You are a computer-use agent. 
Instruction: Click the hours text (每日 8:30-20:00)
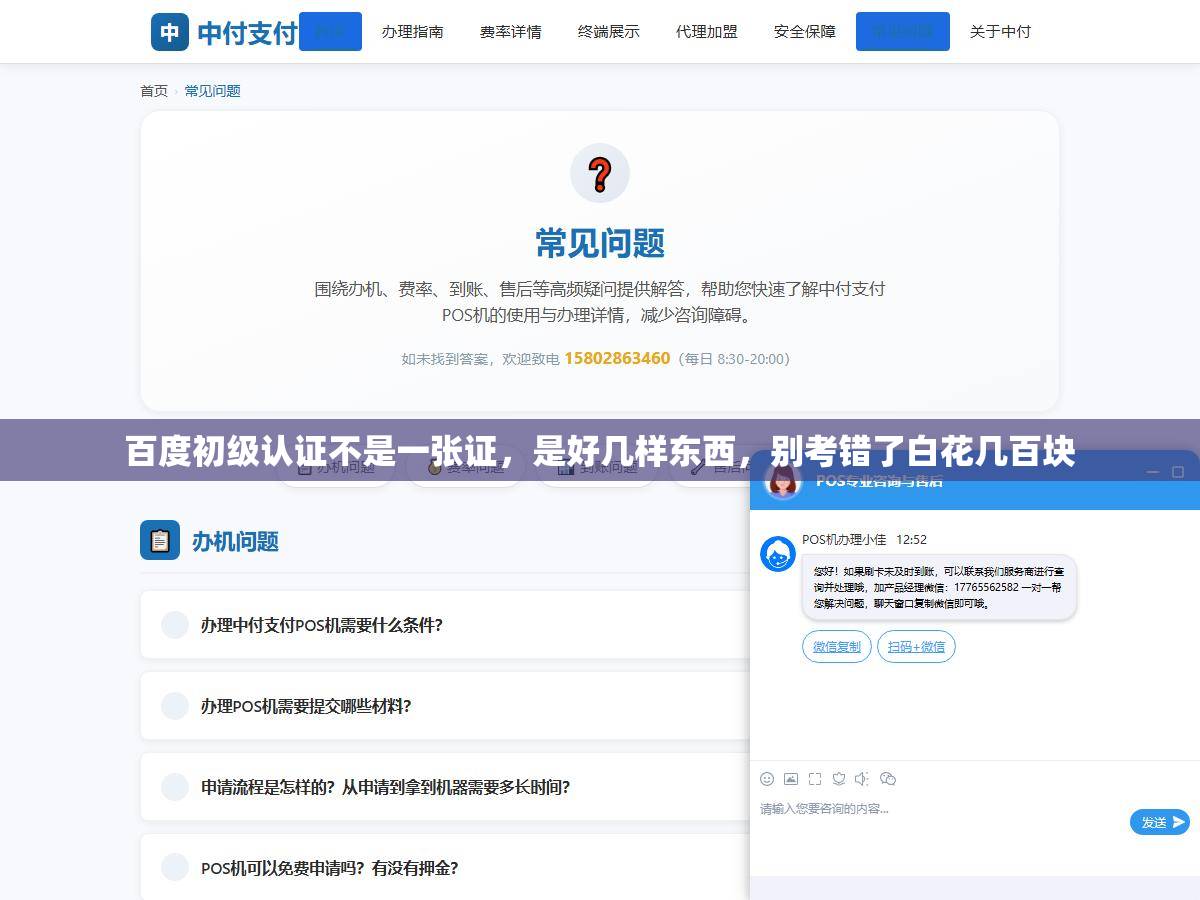pyautogui.click(x=734, y=358)
